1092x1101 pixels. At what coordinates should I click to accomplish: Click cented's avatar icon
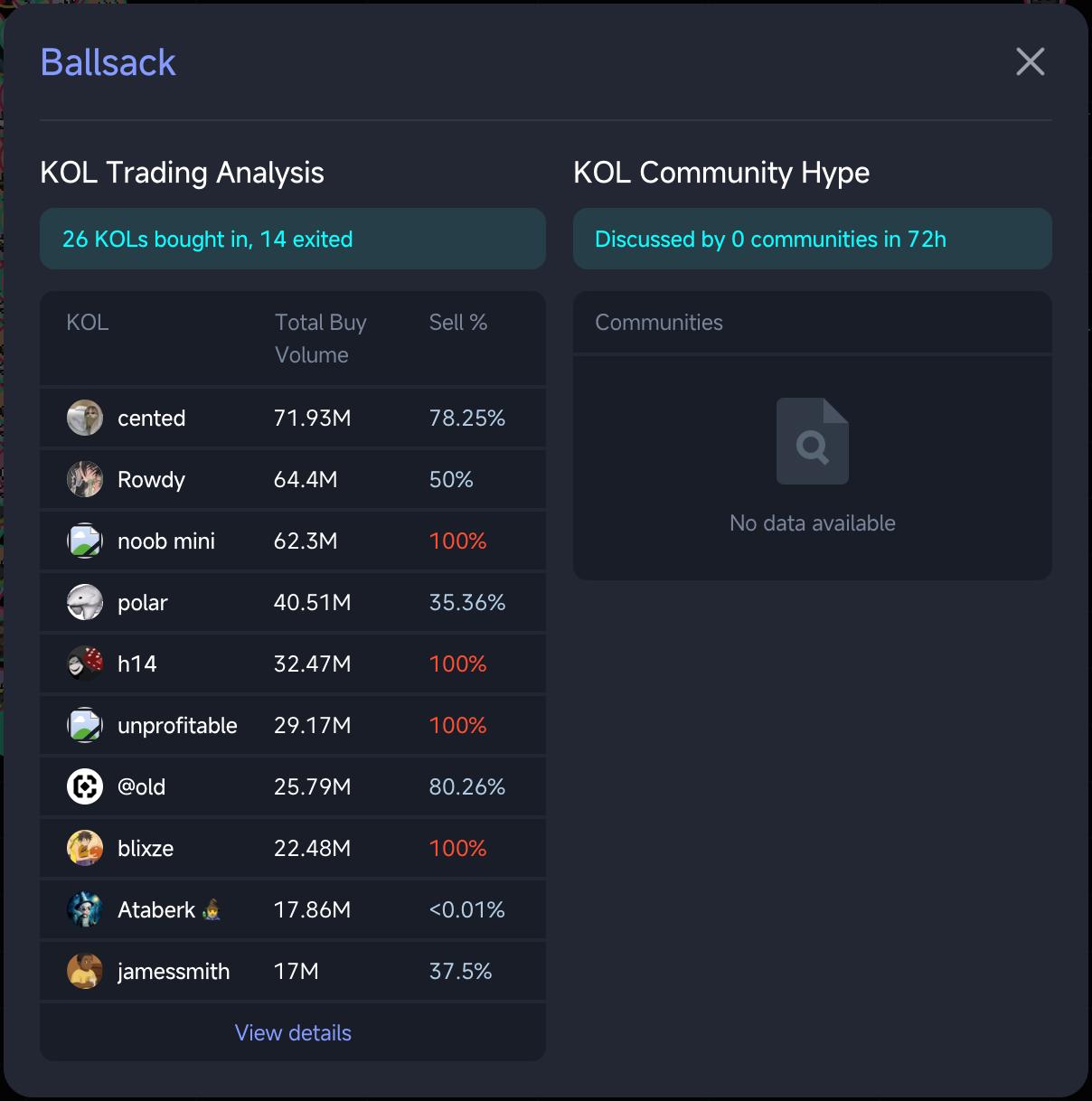(85, 418)
